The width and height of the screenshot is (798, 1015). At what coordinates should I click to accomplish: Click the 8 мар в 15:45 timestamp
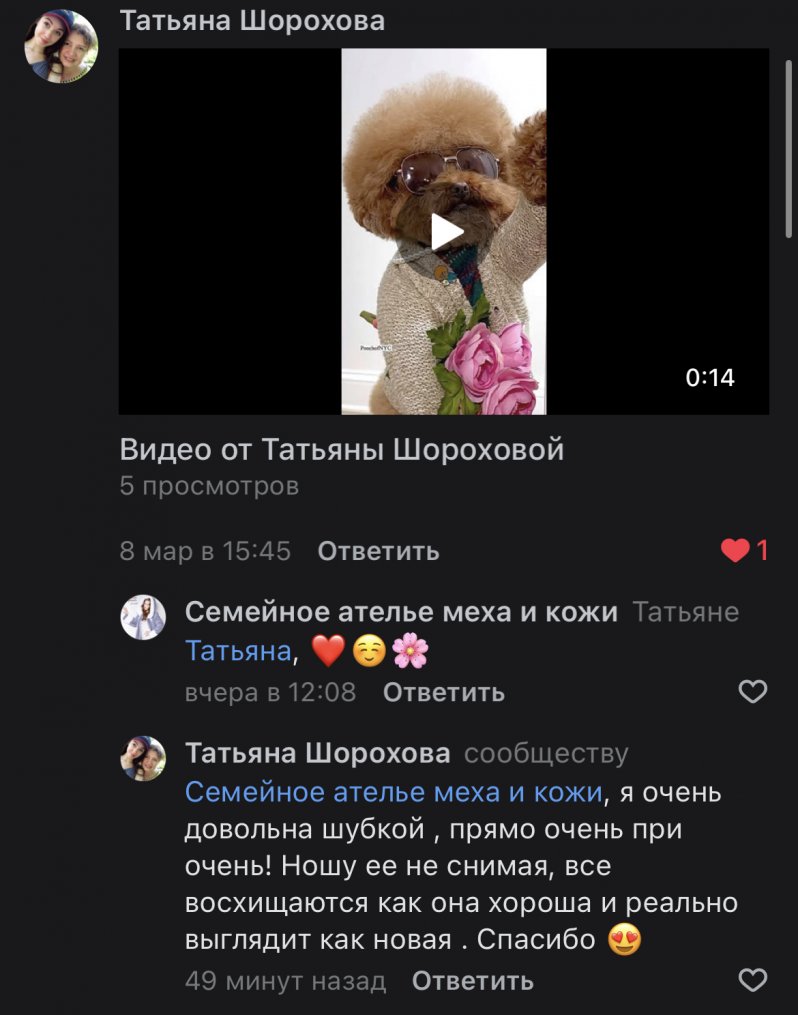205,551
